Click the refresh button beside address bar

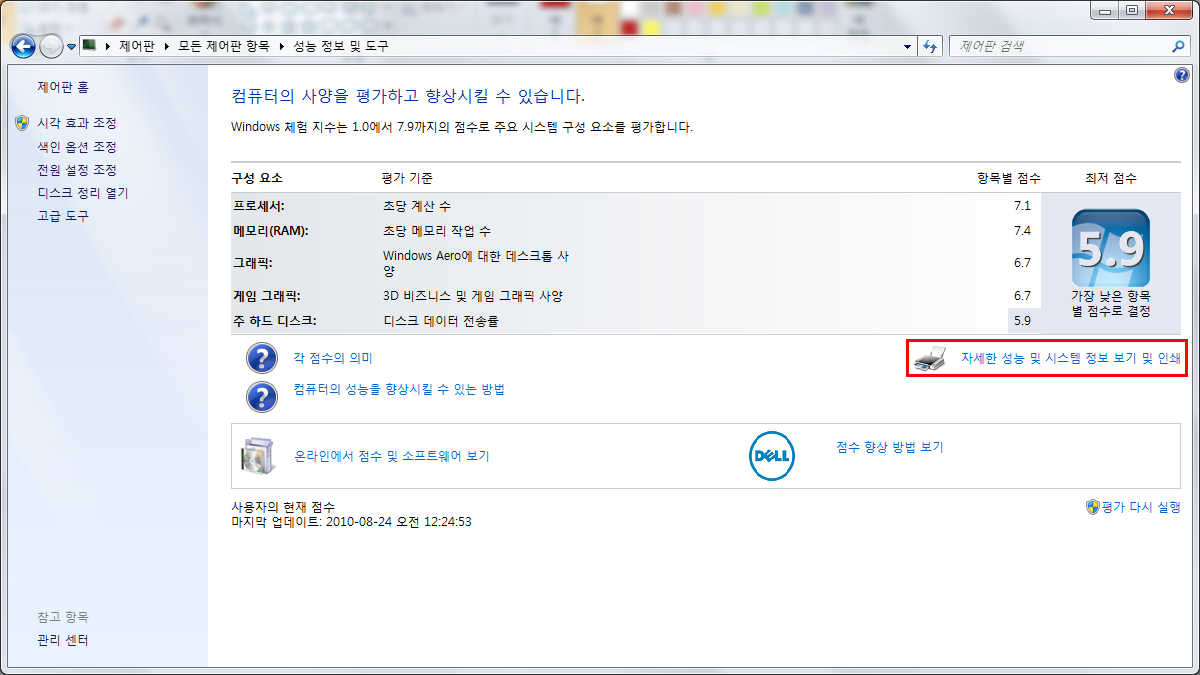[931, 46]
